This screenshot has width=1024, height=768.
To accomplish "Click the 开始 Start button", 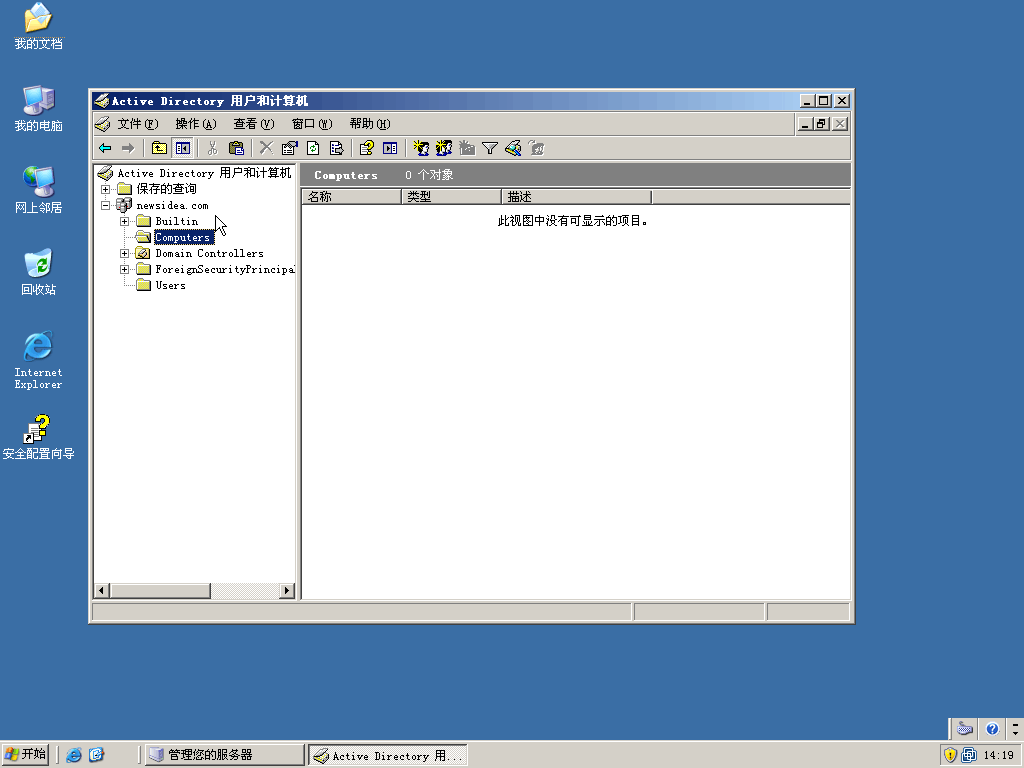I will tap(26, 755).
